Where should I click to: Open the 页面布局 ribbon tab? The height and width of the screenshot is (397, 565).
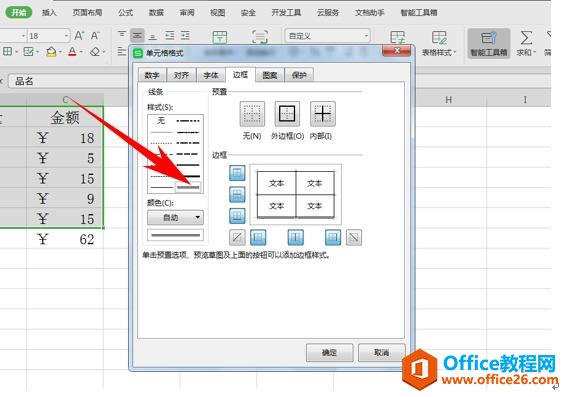(x=88, y=13)
